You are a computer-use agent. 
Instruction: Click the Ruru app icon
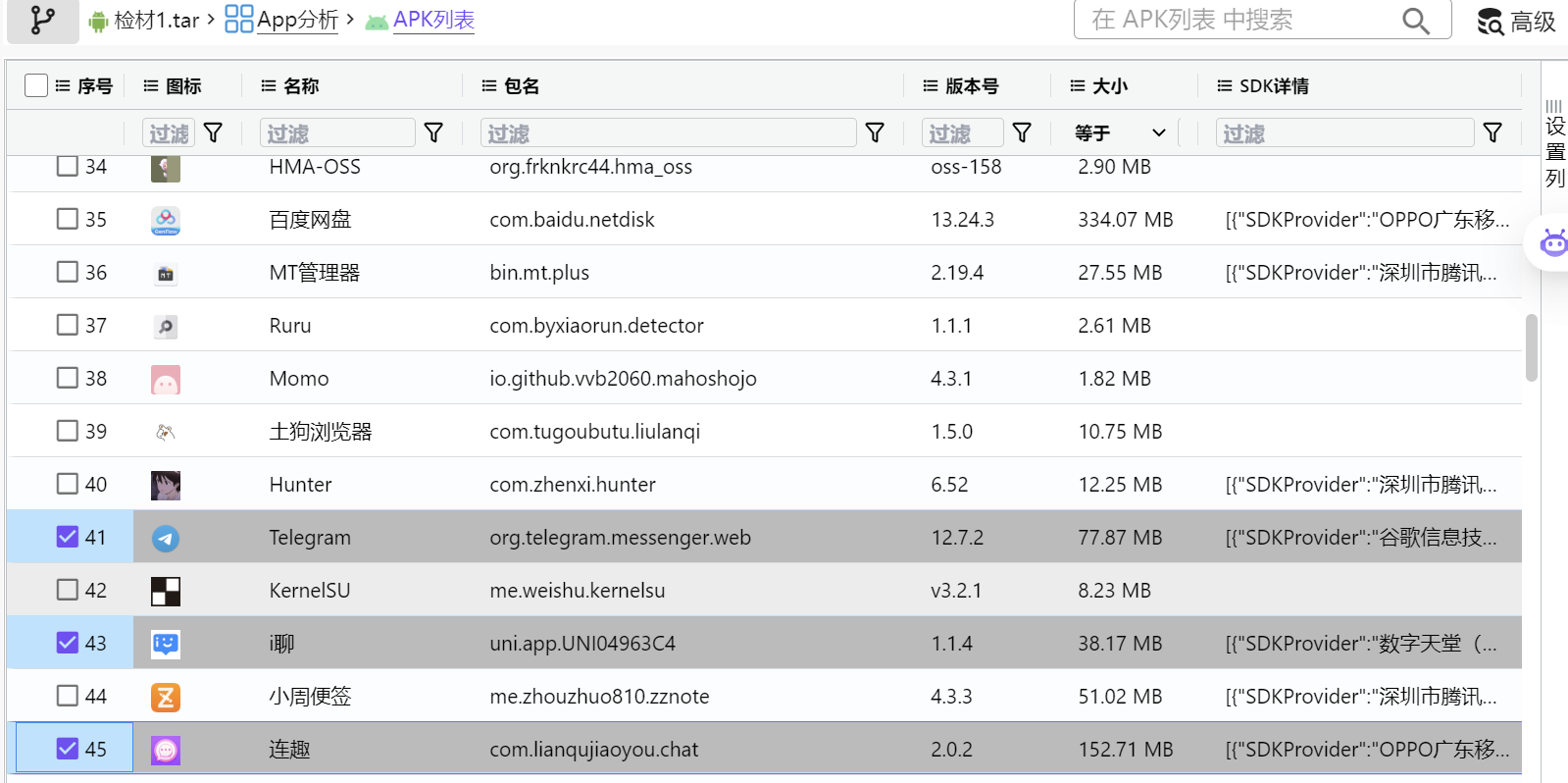[x=166, y=327]
